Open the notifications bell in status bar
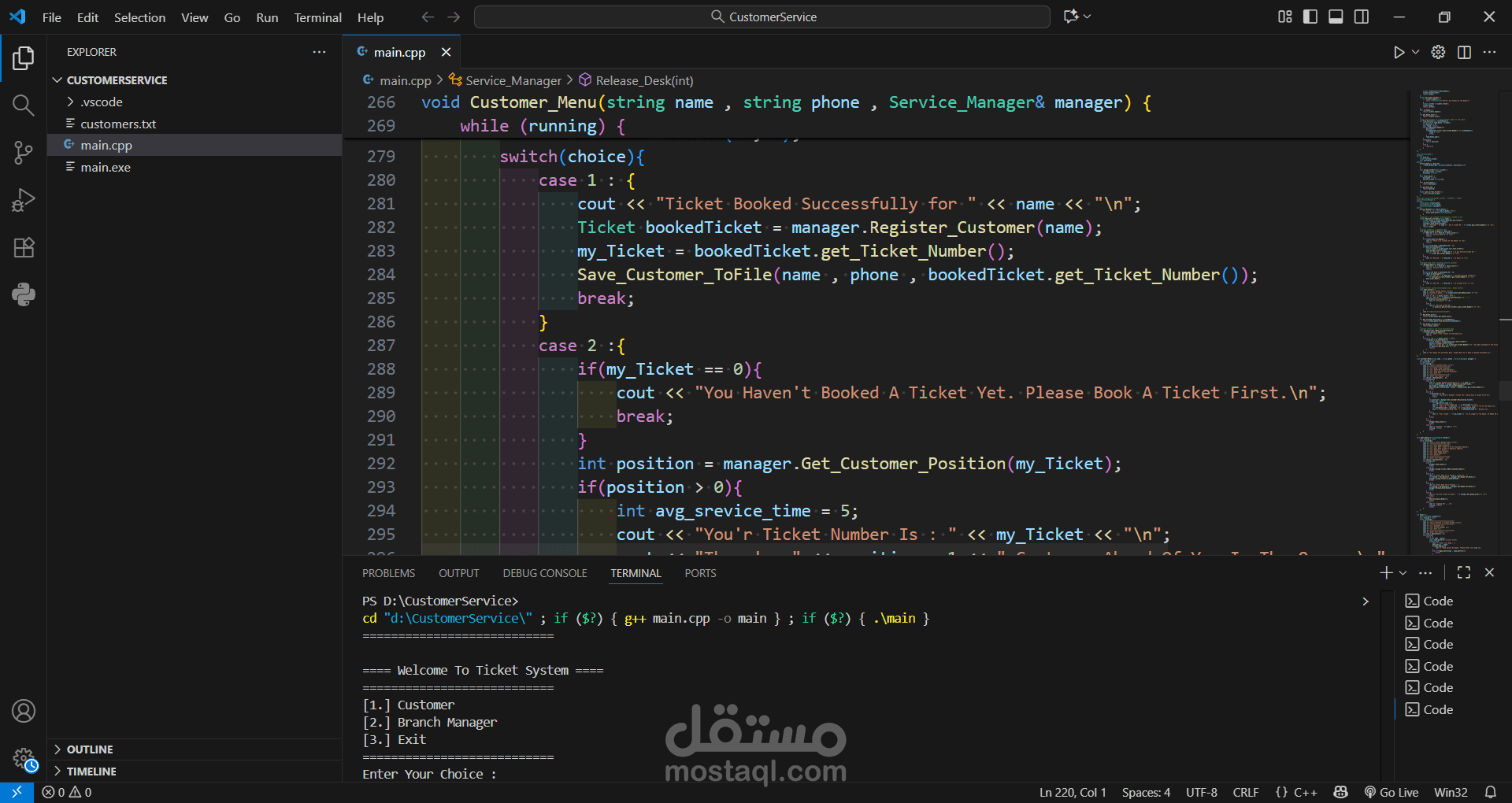Image resolution: width=1512 pixels, height=803 pixels. (1491, 792)
